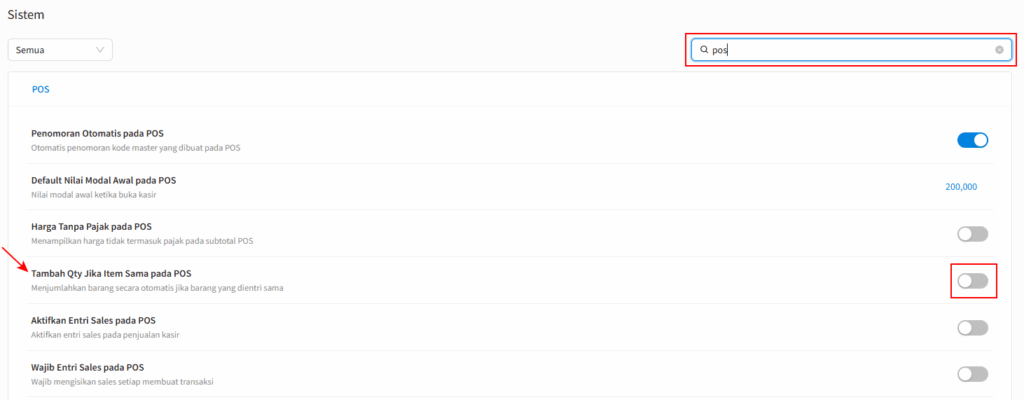The height and width of the screenshot is (400, 1024).
Task: Select the POS section tab
Action: [40, 90]
